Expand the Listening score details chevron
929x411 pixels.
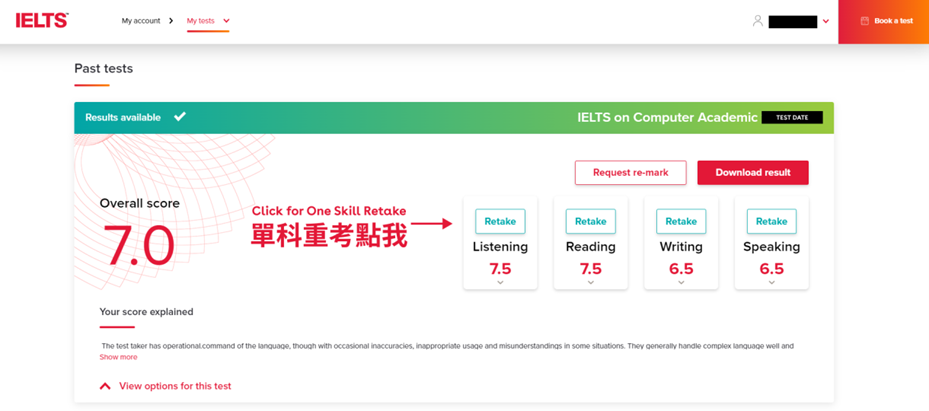[500, 282]
